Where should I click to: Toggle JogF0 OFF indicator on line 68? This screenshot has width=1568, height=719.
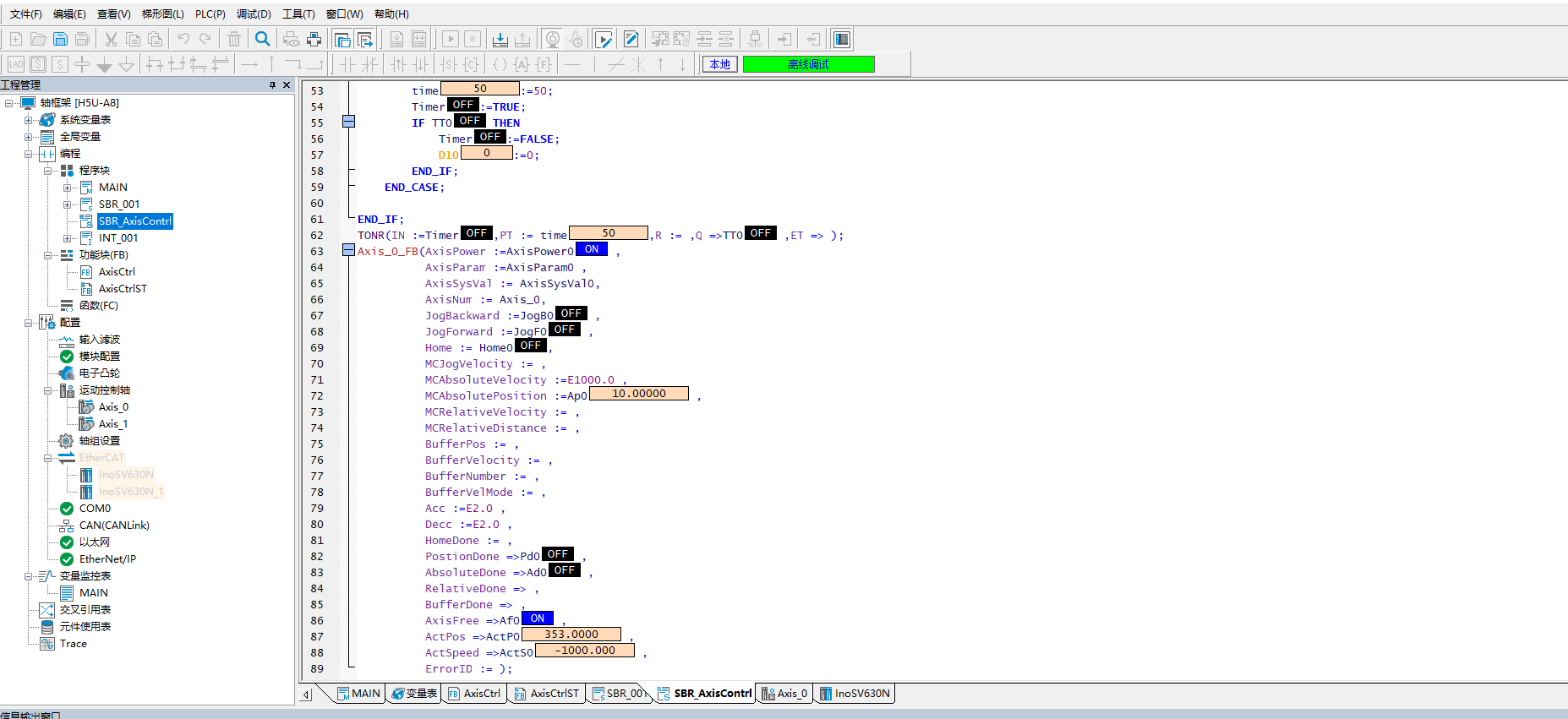565,330
